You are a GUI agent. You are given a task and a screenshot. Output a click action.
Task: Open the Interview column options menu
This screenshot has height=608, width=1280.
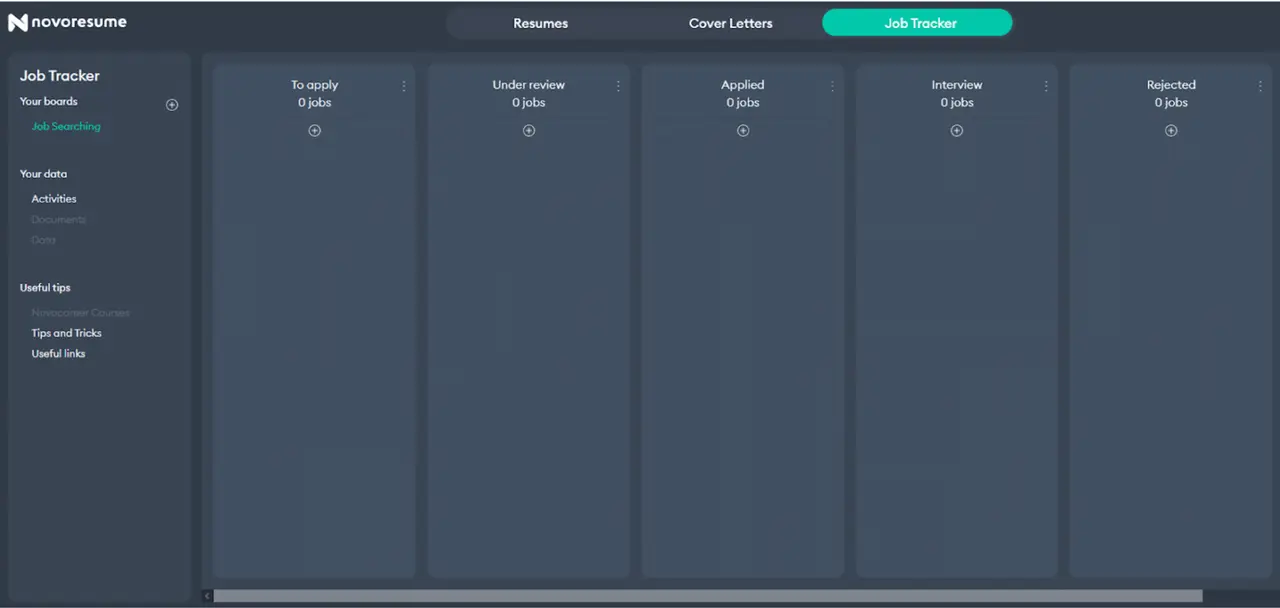point(1046,86)
